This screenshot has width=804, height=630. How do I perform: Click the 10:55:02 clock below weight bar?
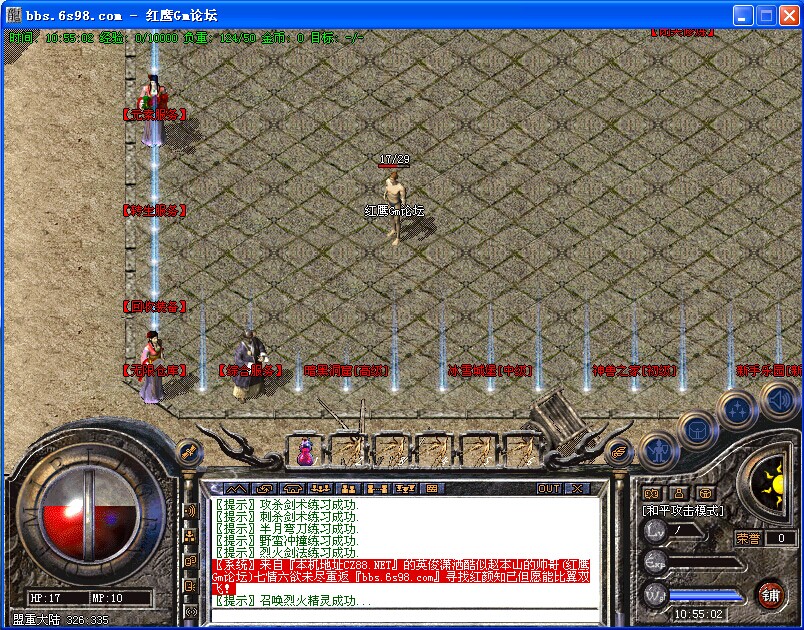698,614
